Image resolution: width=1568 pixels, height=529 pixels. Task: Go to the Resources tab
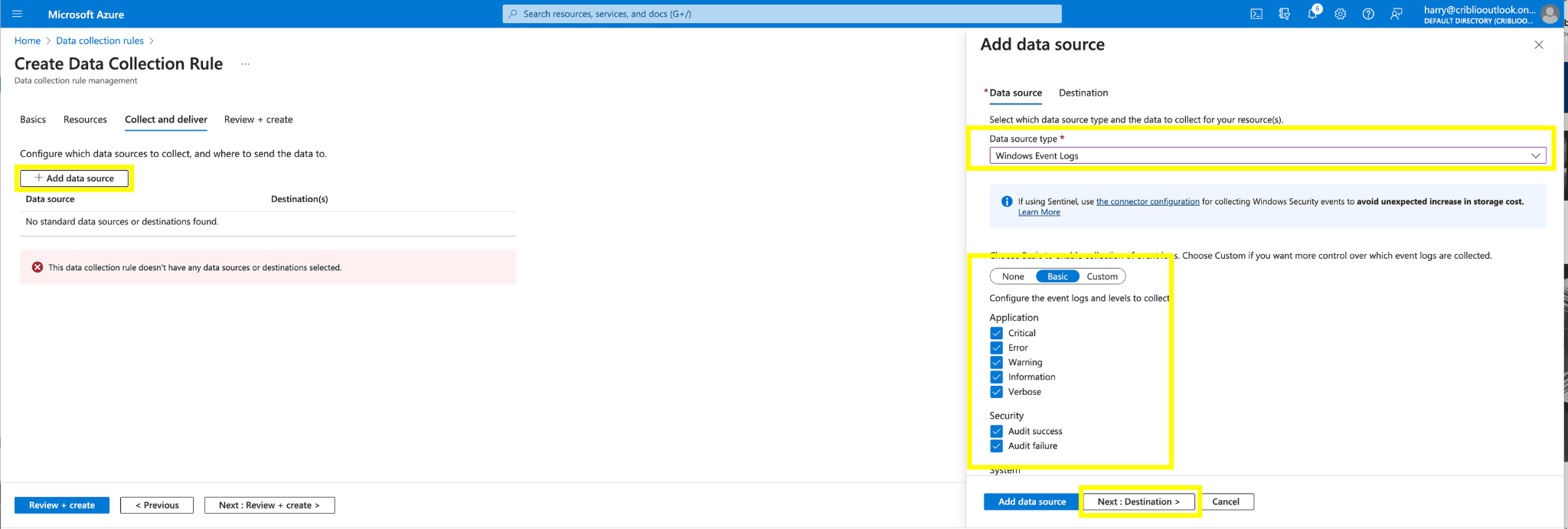tap(85, 119)
